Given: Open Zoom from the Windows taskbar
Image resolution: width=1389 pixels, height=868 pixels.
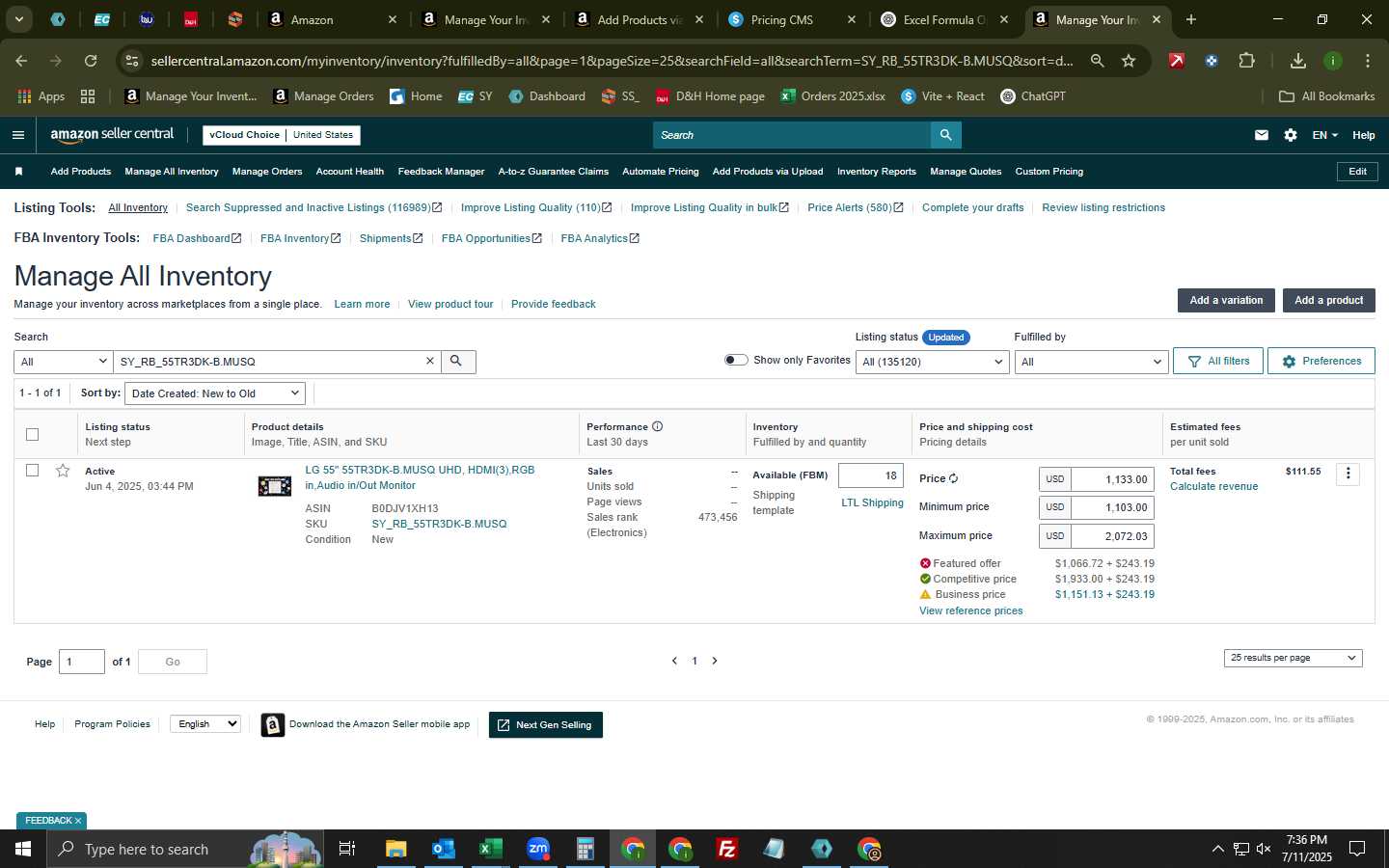Looking at the screenshot, I should pyautogui.click(x=537, y=849).
